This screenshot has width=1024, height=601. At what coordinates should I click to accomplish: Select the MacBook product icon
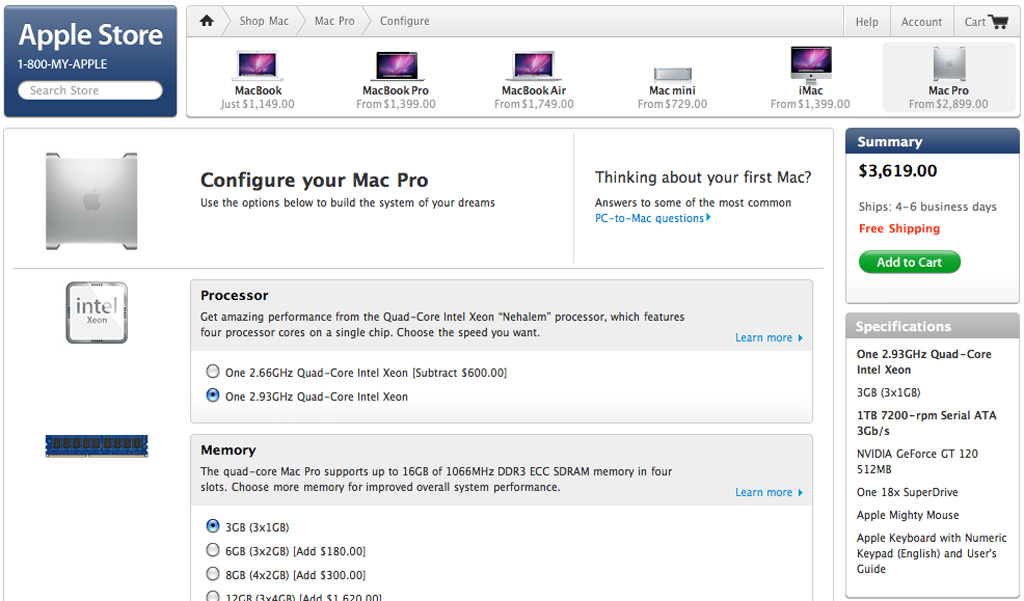[x=258, y=66]
